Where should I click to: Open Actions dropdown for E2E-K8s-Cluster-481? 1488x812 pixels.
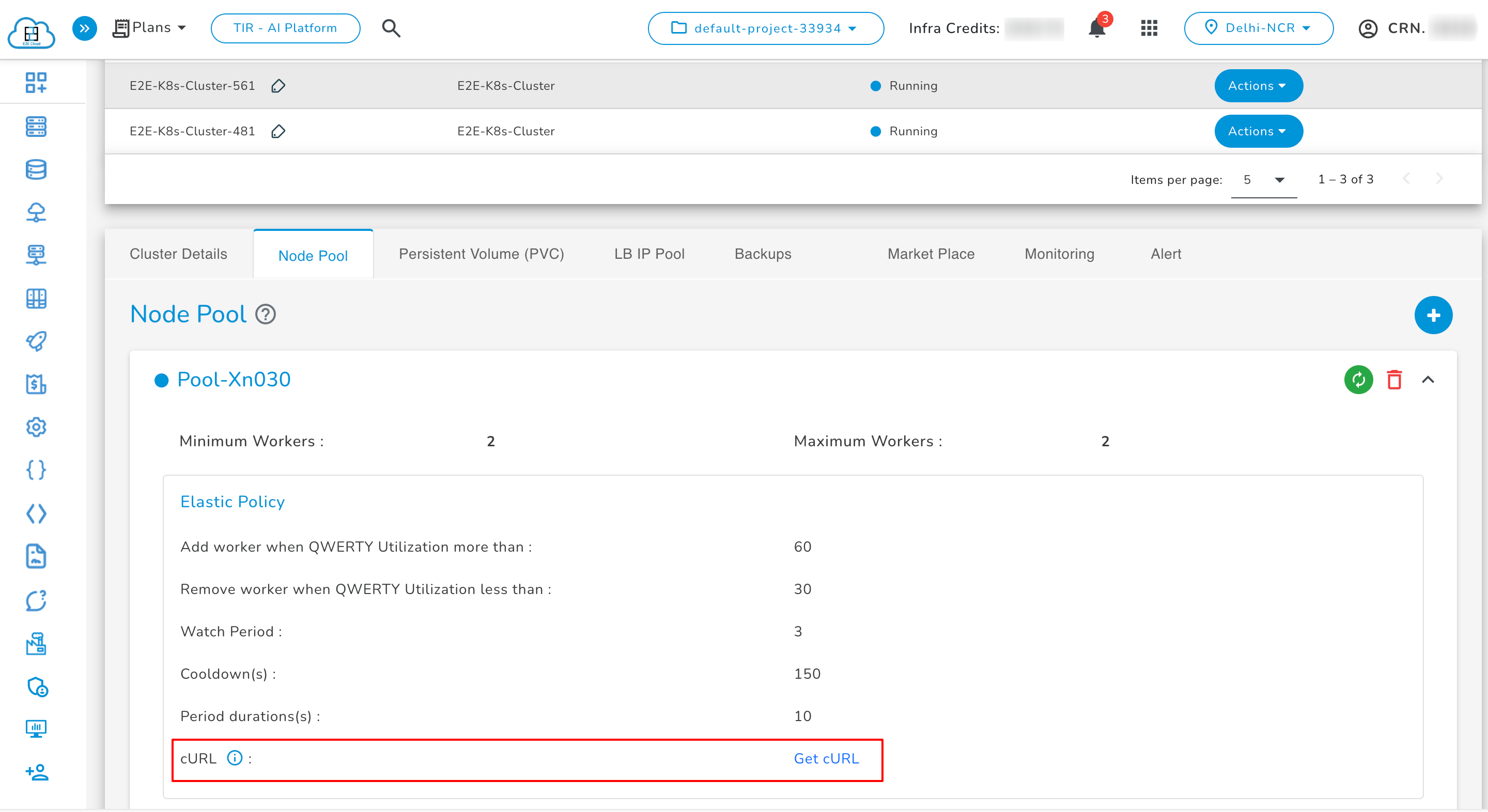coord(1258,132)
